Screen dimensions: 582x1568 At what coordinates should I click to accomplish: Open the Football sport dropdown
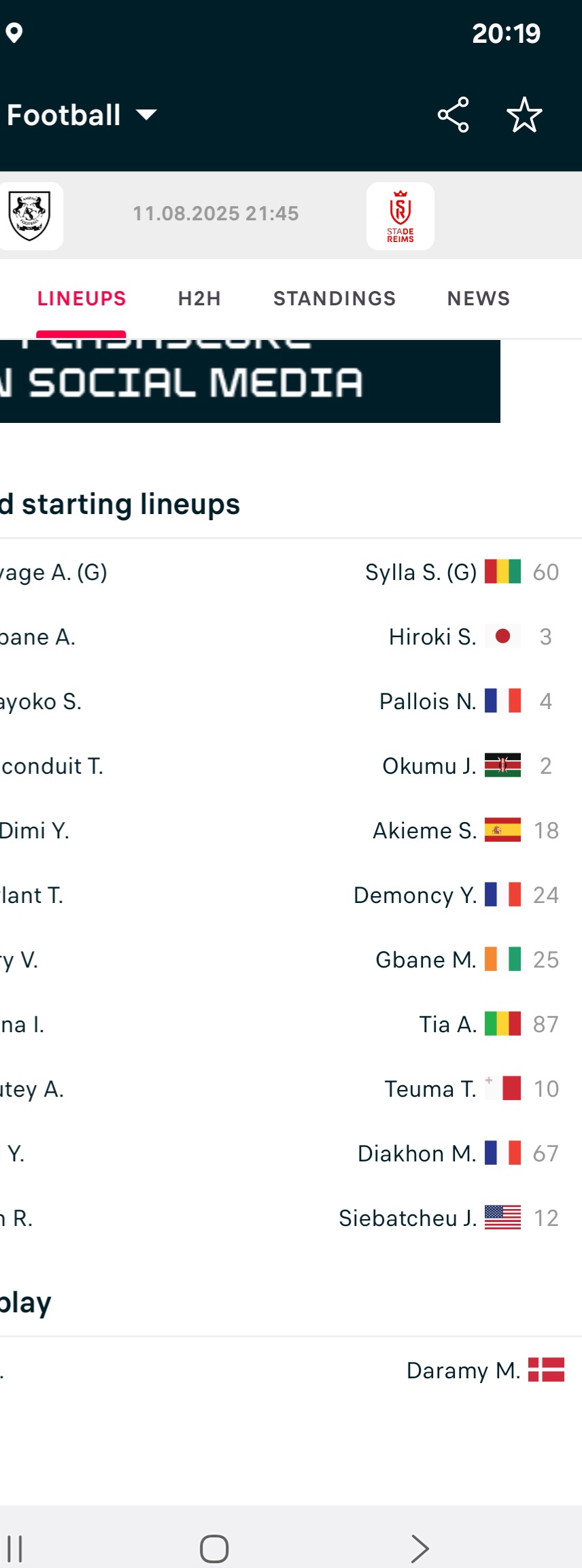82,115
